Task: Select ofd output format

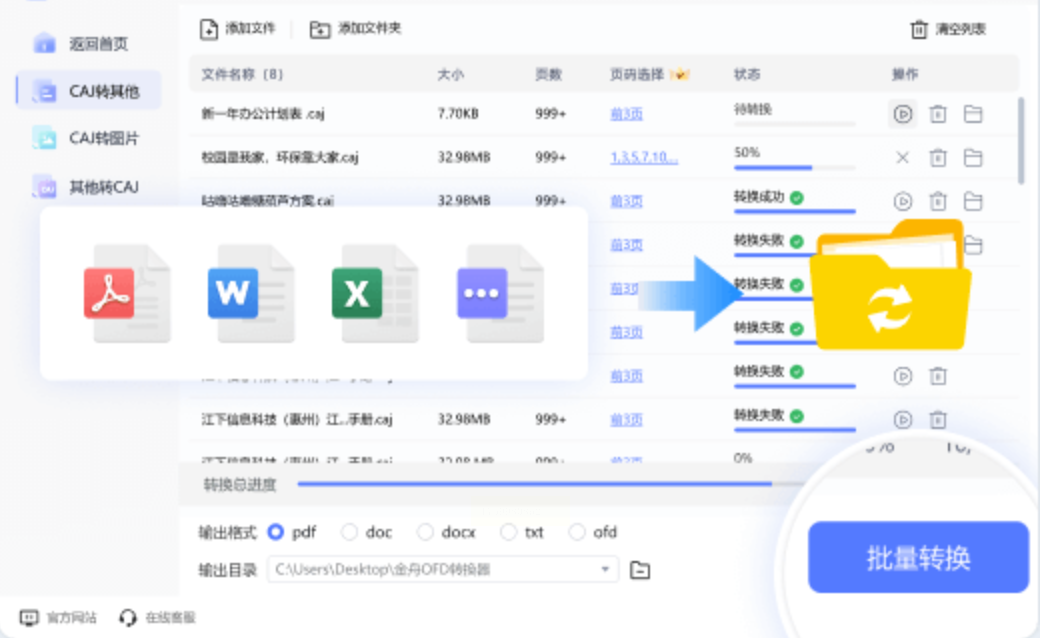Action: click(577, 532)
